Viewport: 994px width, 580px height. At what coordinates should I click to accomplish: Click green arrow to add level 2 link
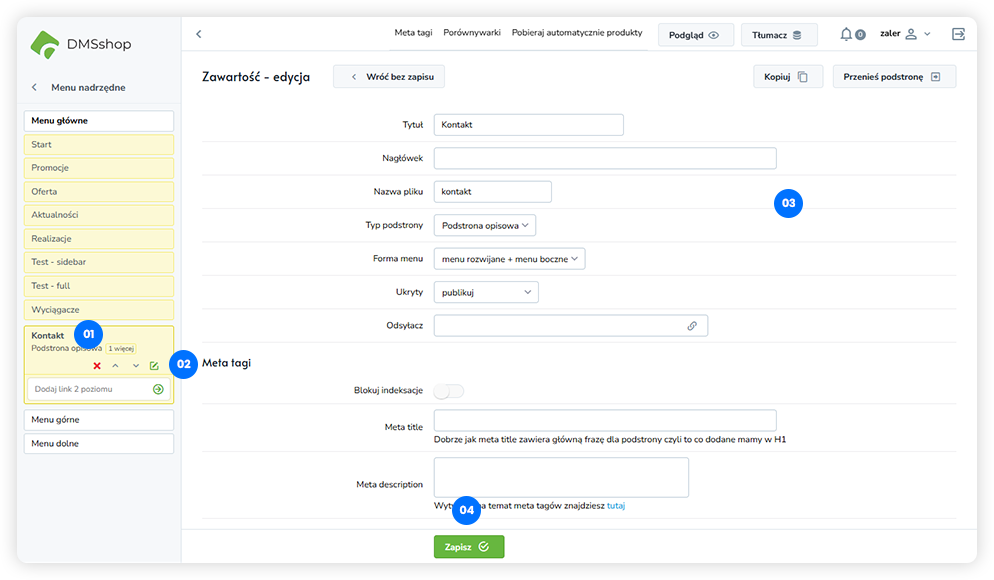point(158,389)
